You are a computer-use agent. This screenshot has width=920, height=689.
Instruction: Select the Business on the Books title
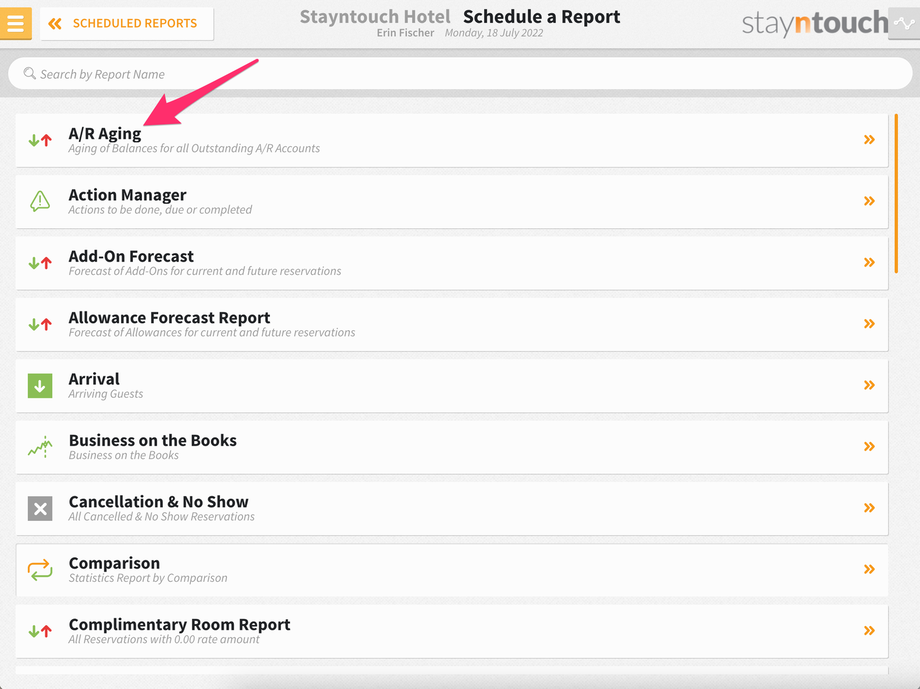(x=153, y=440)
